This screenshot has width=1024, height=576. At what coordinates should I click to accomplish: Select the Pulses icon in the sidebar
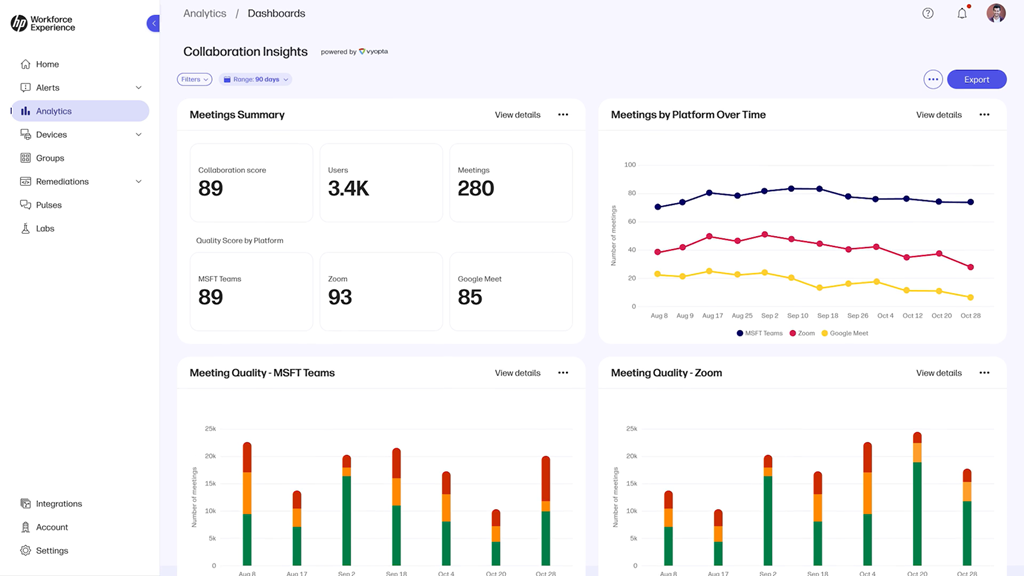pyautogui.click(x=24, y=204)
